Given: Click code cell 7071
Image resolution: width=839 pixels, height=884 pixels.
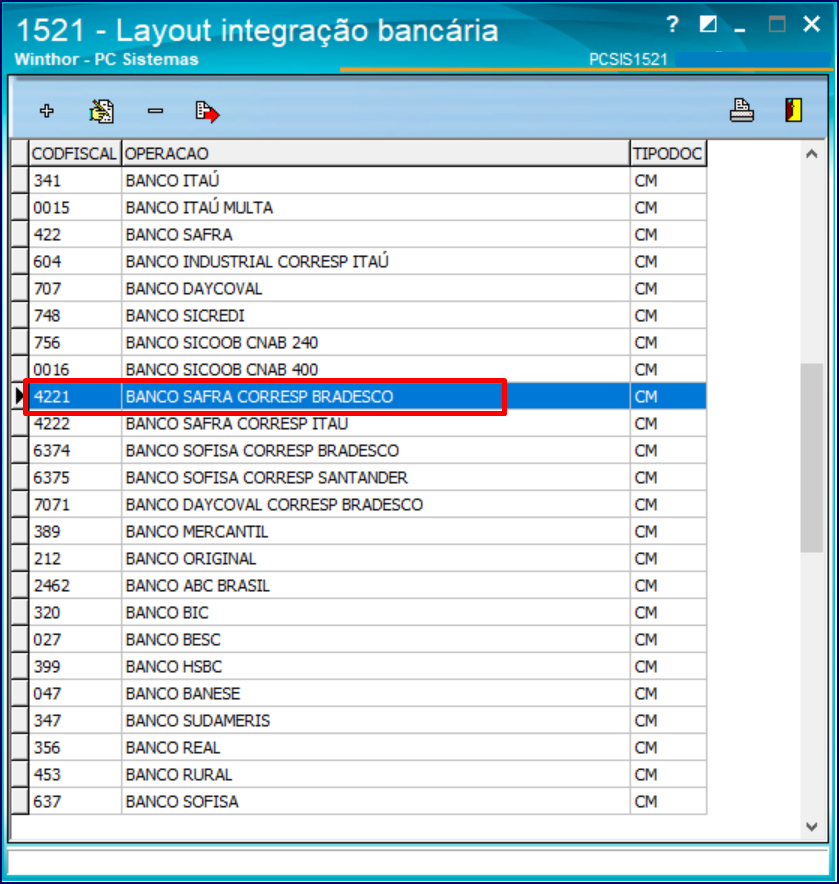Looking at the screenshot, I should pyautogui.click(x=75, y=505).
